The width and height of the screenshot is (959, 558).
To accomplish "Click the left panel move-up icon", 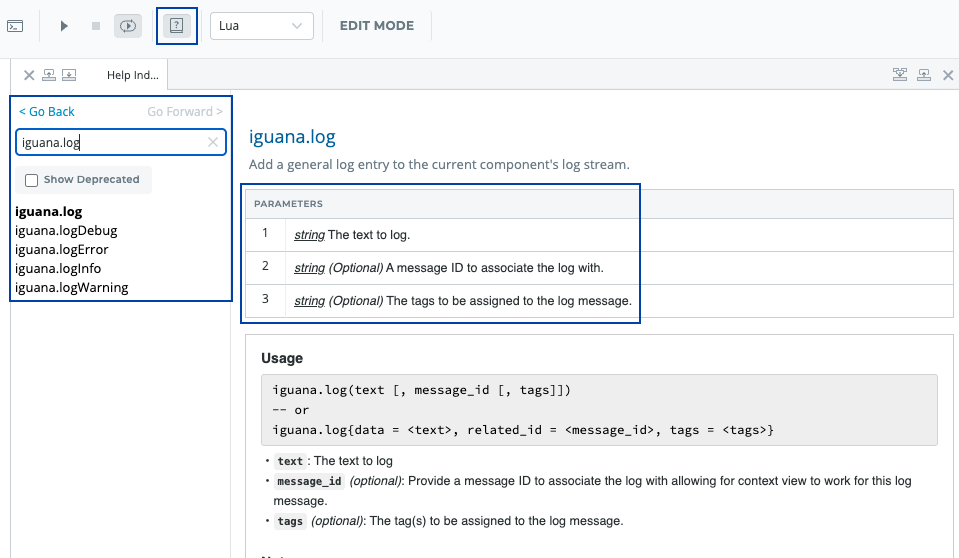I will (48, 75).
